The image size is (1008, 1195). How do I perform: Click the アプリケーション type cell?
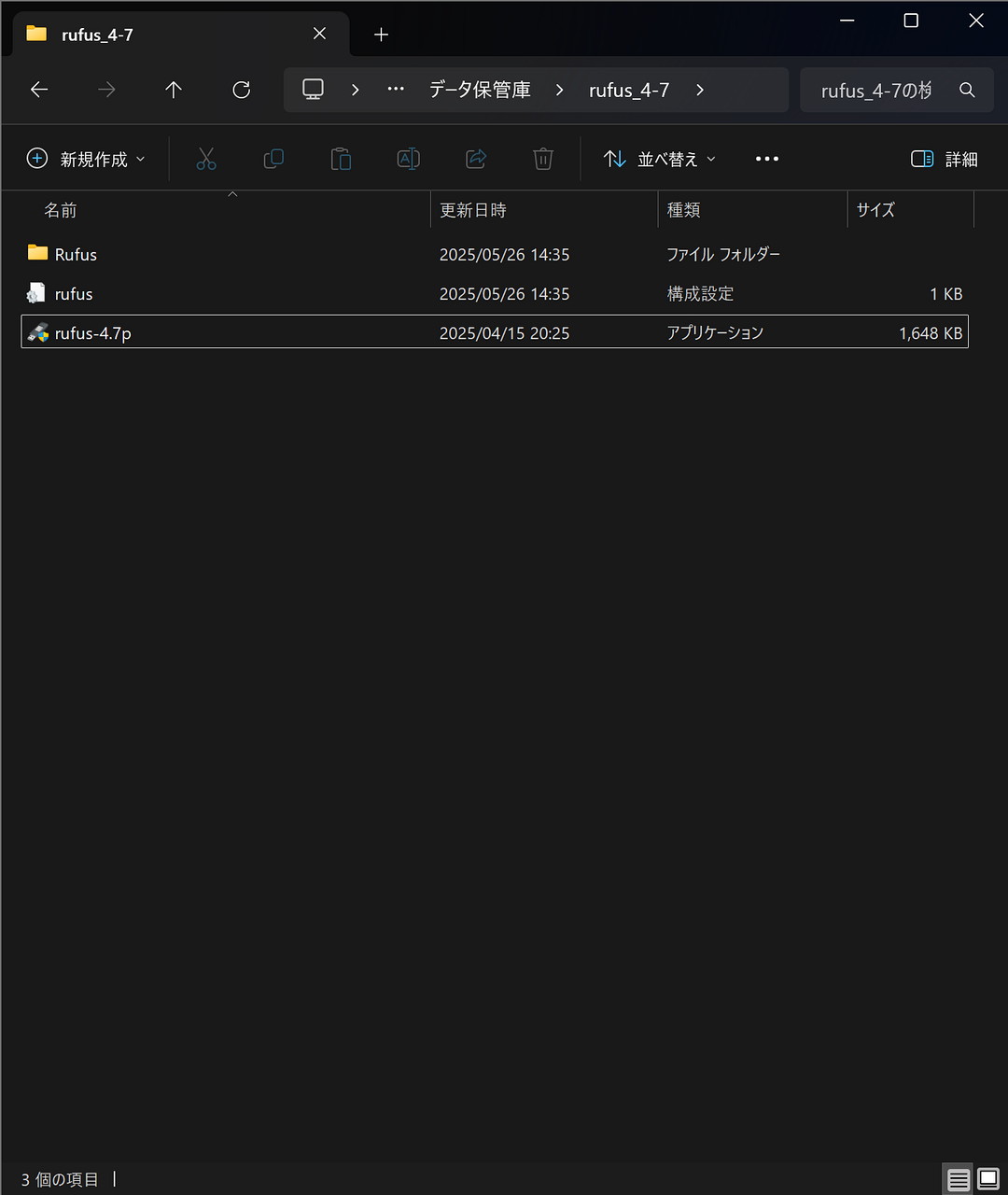coord(715,333)
